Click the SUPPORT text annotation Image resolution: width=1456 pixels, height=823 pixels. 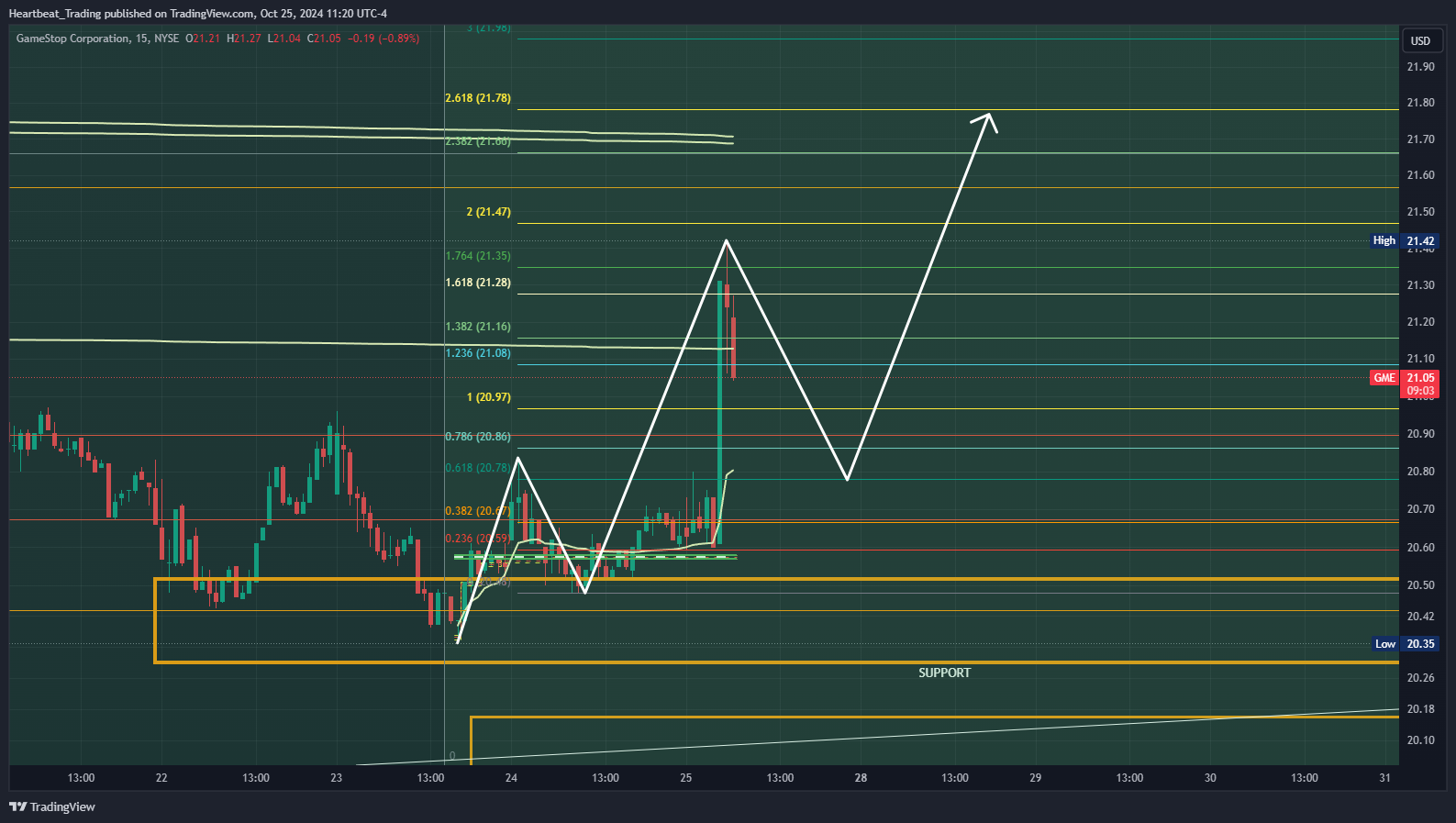944,673
